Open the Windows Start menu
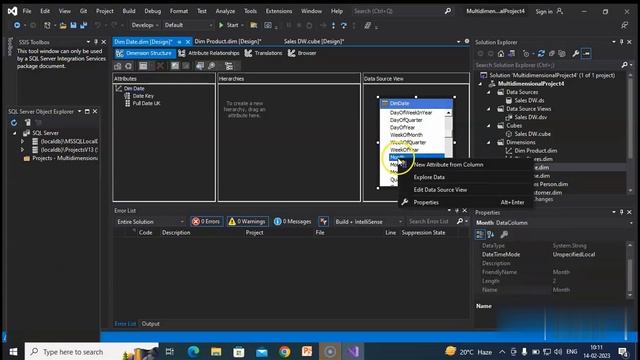The width and height of the screenshot is (640, 360). (x=13, y=351)
